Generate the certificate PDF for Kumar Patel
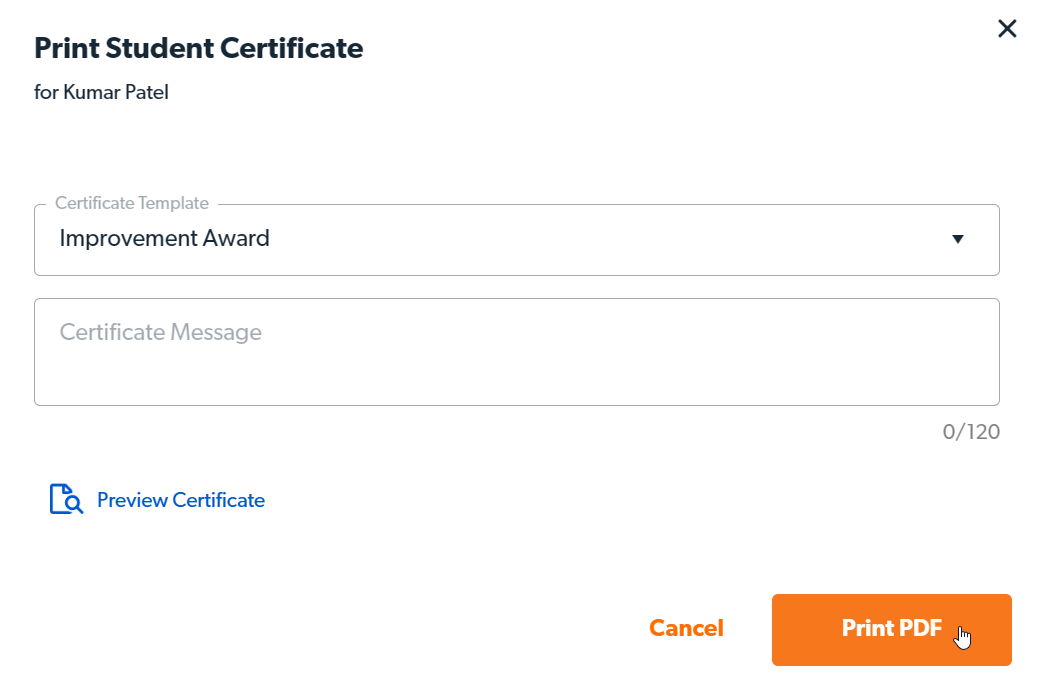Viewport: 1038px width, 682px height. [x=891, y=629]
